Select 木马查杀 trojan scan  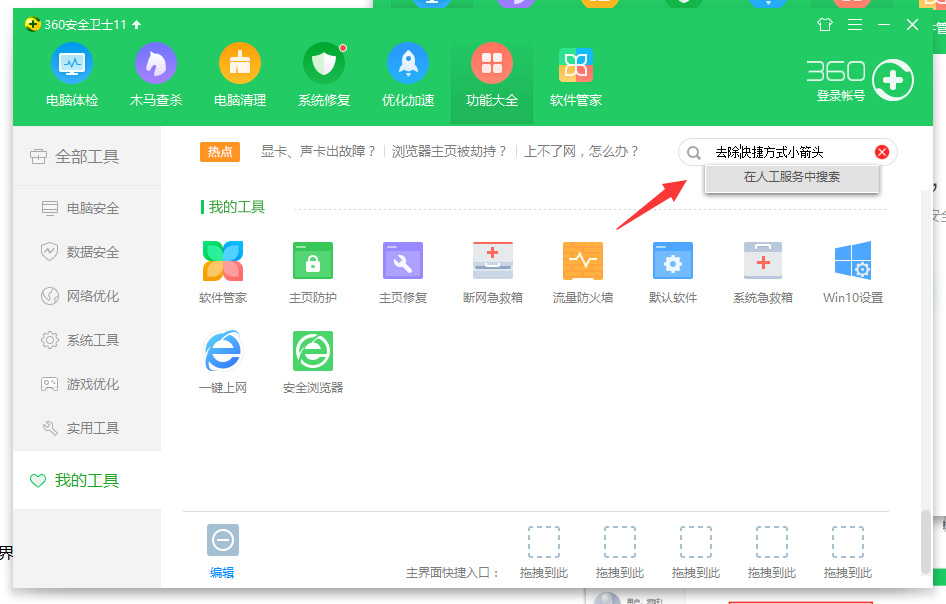155,72
